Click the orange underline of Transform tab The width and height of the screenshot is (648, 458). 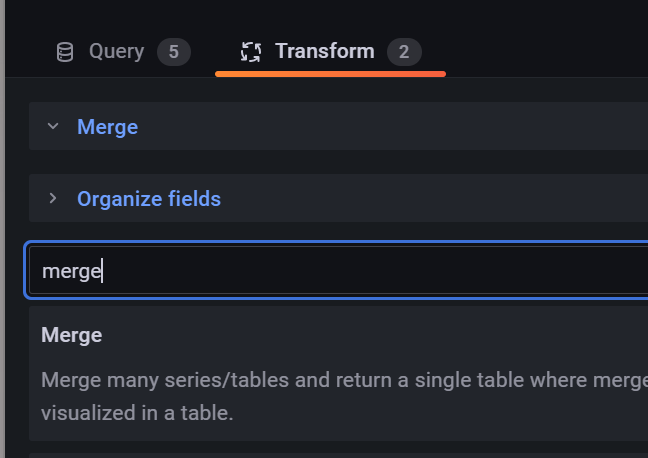[x=330, y=74]
